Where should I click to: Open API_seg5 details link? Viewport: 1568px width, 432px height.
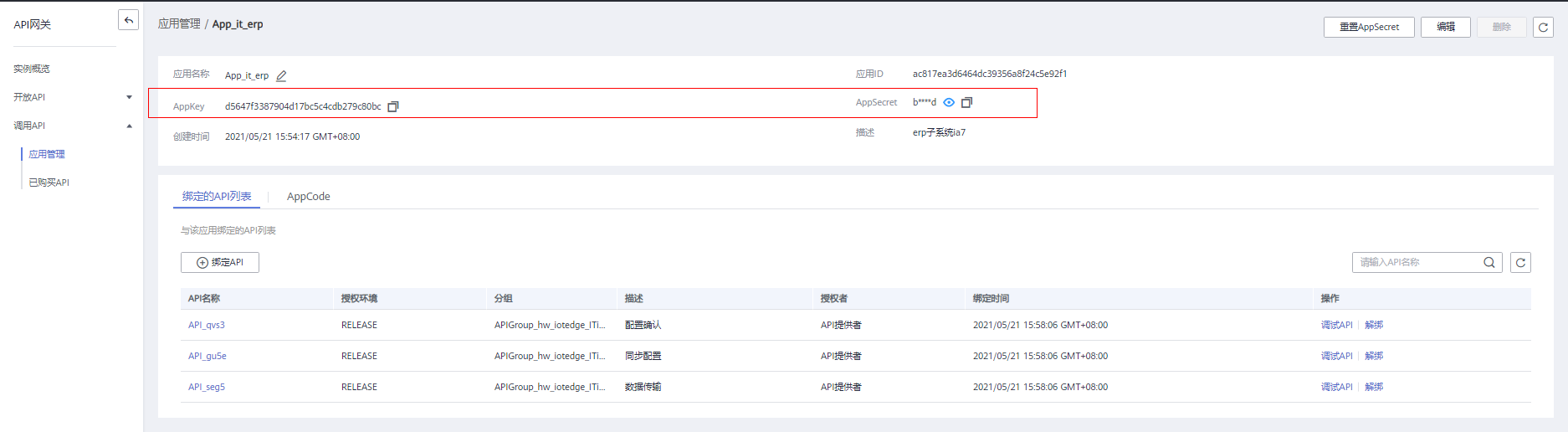[207, 388]
